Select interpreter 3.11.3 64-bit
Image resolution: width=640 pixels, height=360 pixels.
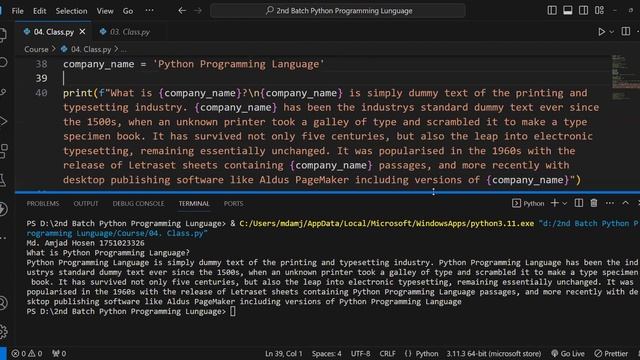[x=493, y=353]
